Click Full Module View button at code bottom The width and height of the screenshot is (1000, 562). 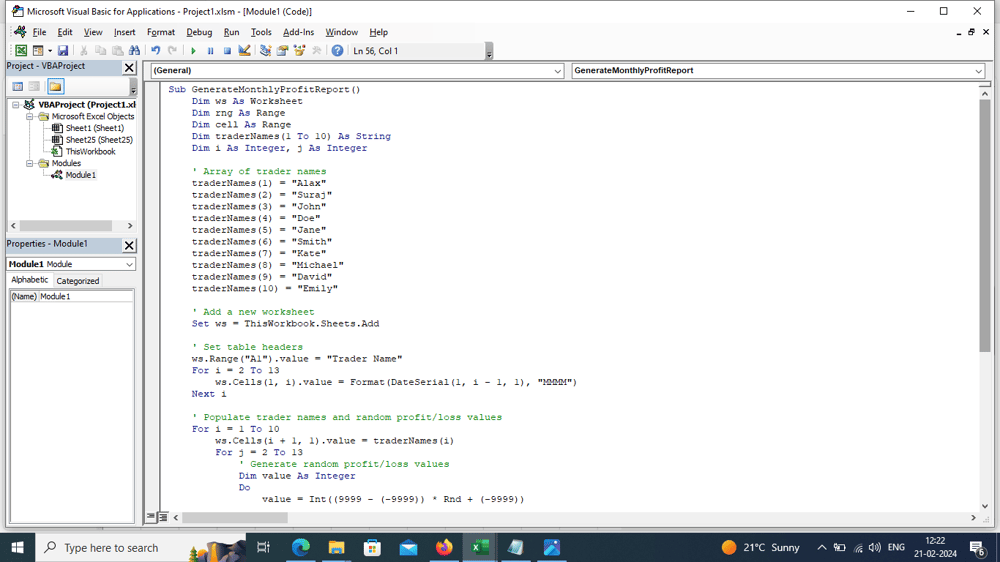[x=163, y=517]
